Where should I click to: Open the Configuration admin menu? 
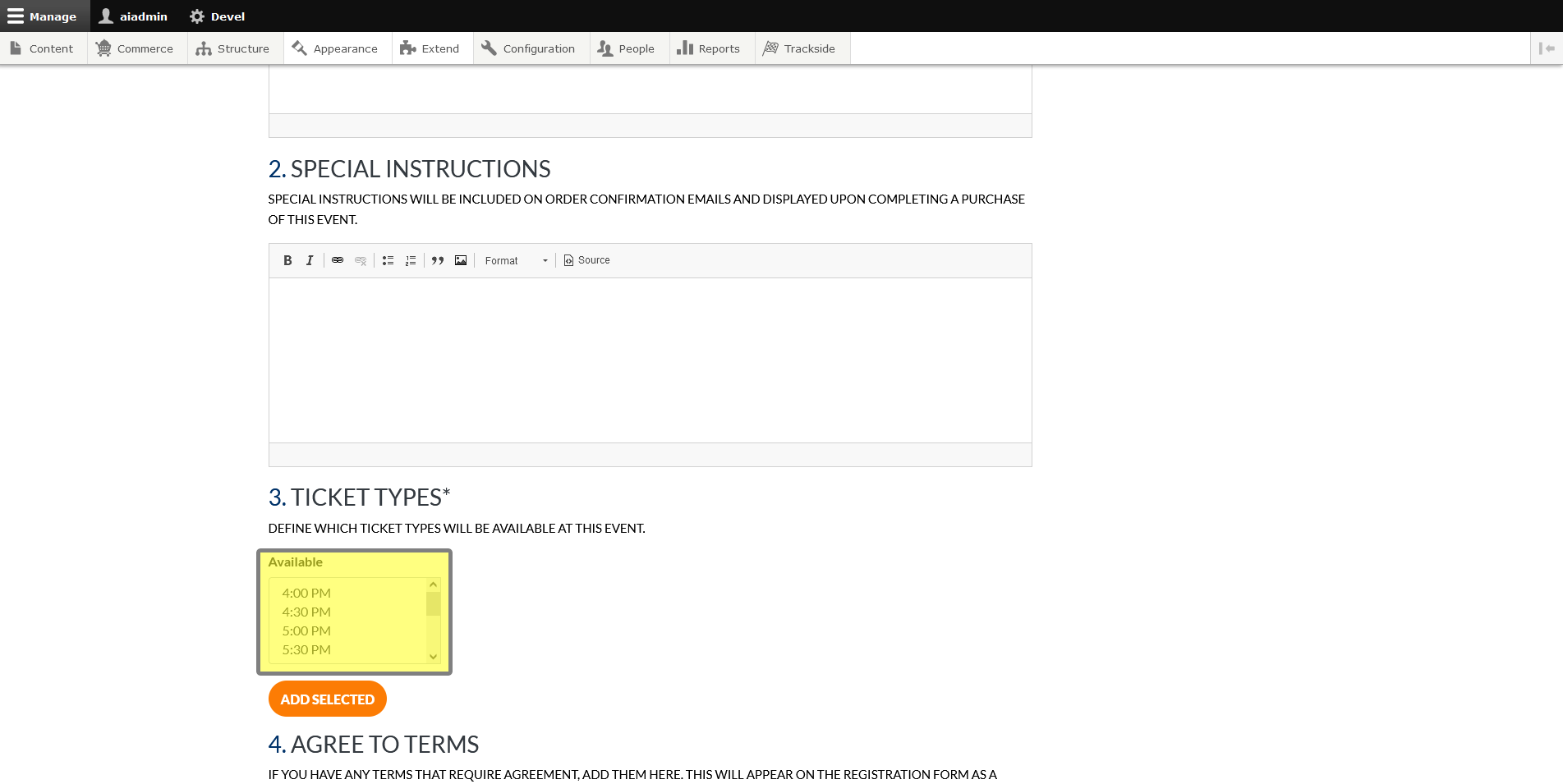pyautogui.click(x=530, y=48)
